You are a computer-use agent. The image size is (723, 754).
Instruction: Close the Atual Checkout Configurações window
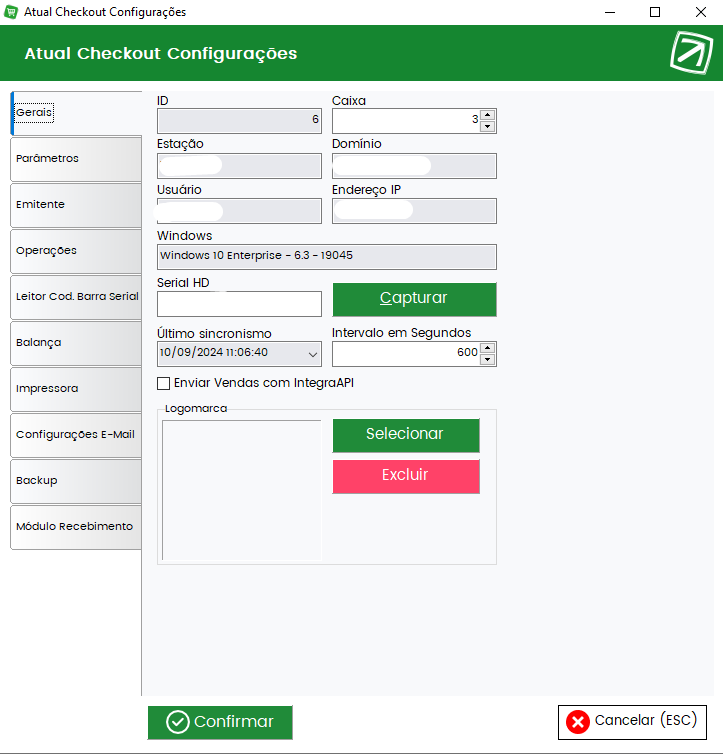[x=701, y=12]
